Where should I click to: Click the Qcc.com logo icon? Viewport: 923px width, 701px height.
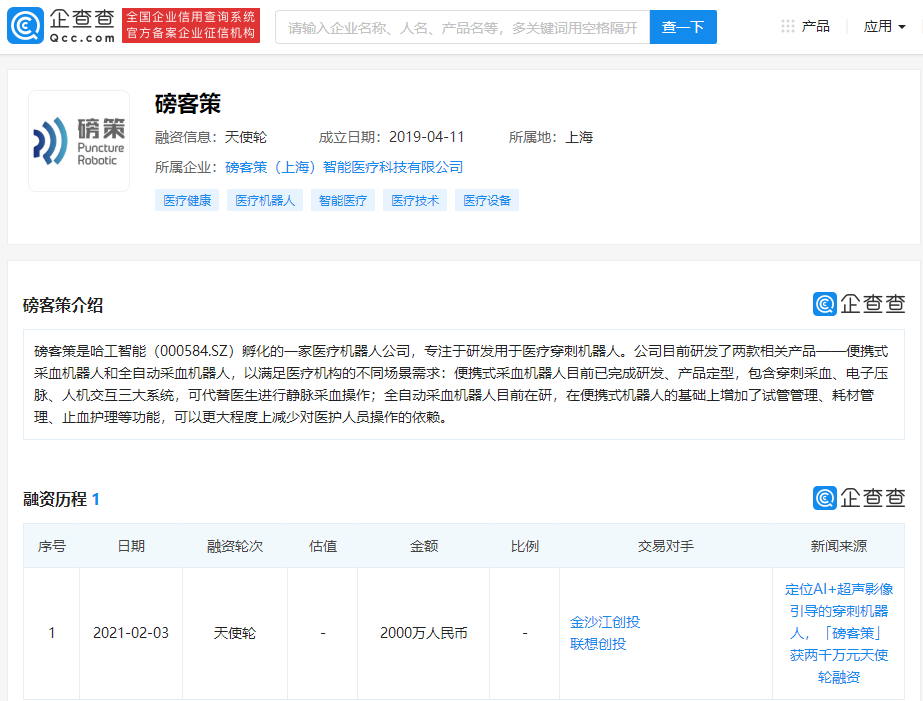[x=25, y=26]
